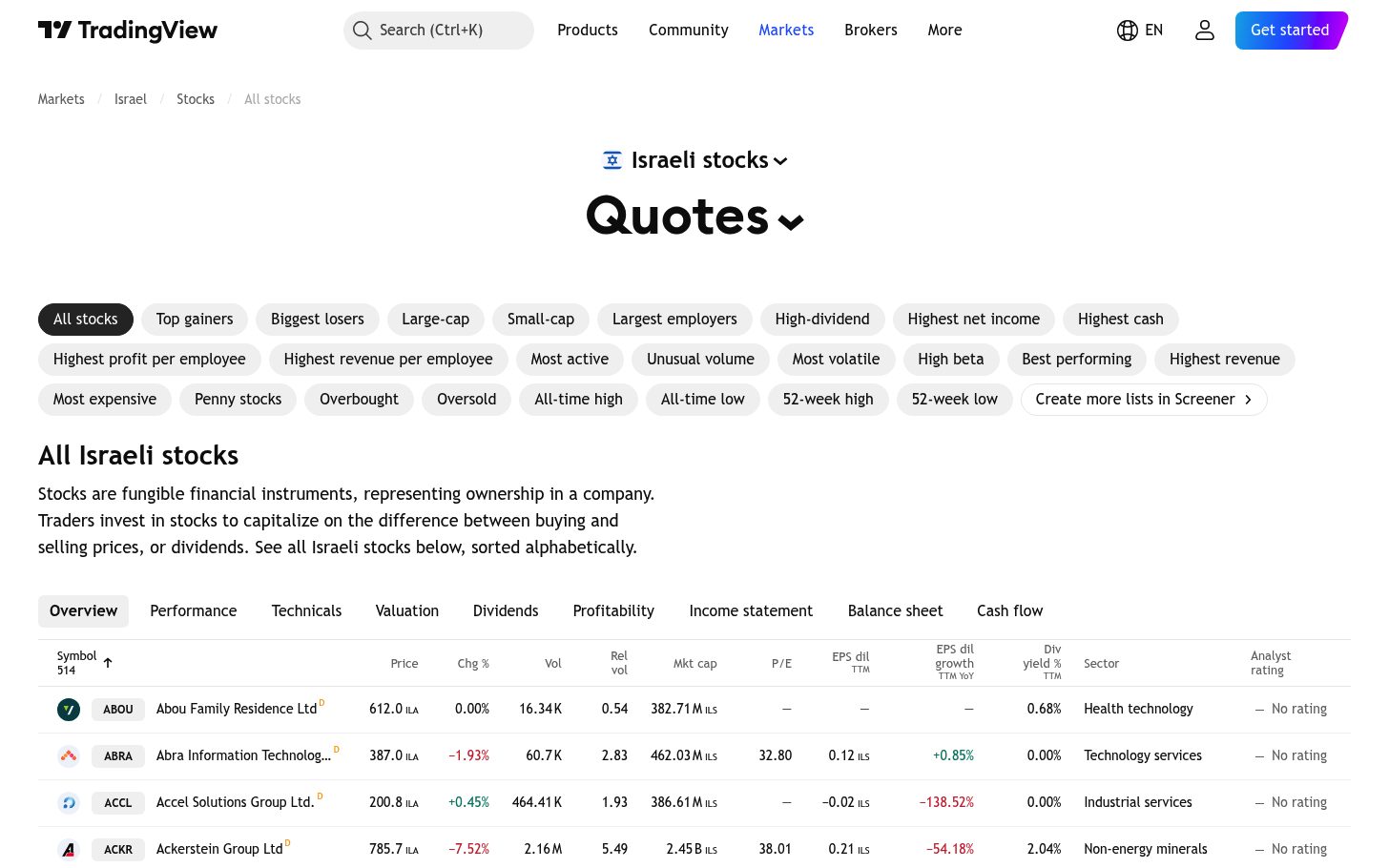Select the High beta chip
The image size is (1389, 868).
(x=951, y=360)
